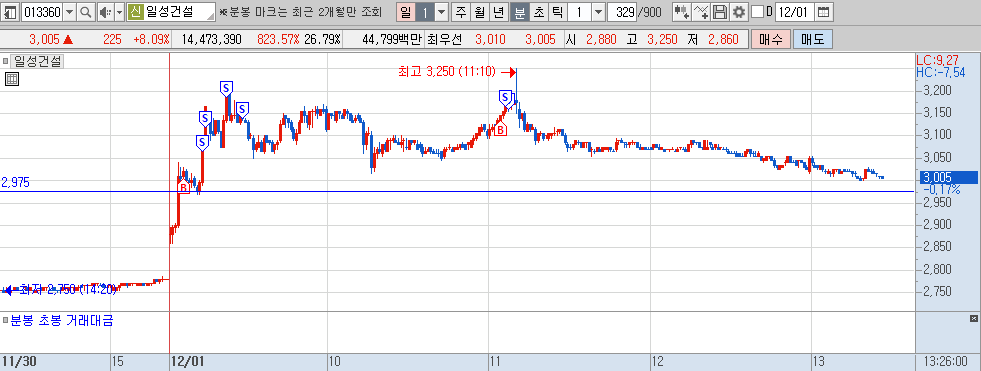The height and width of the screenshot is (371, 981).
Task: Select the 일 (daily) chart period button
Action: click(406, 11)
